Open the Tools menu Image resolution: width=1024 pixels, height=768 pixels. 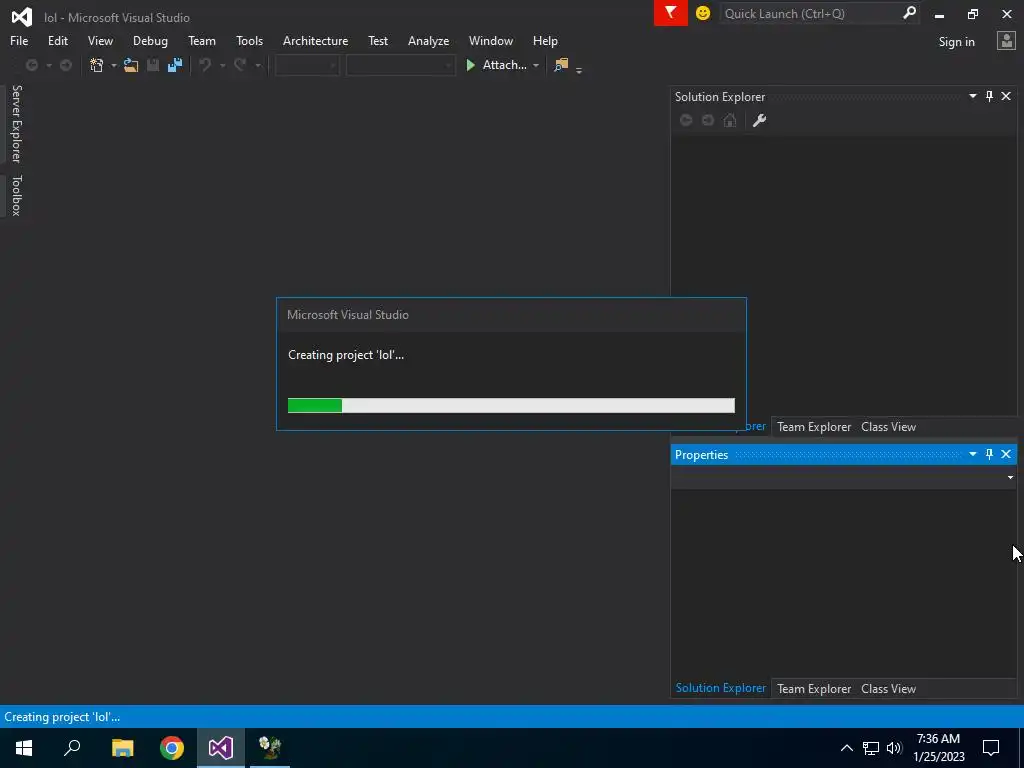coord(249,40)
